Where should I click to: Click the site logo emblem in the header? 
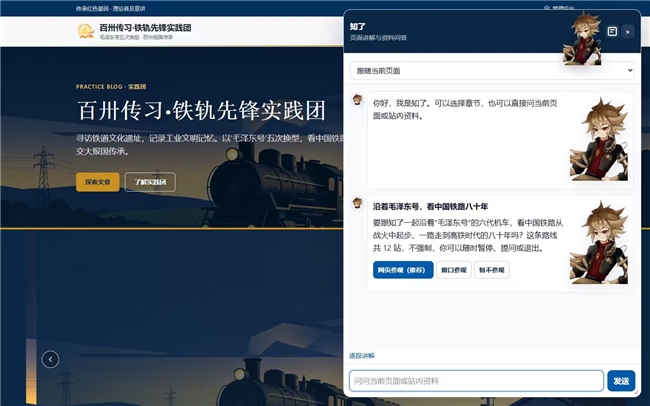tap(85, 31)
